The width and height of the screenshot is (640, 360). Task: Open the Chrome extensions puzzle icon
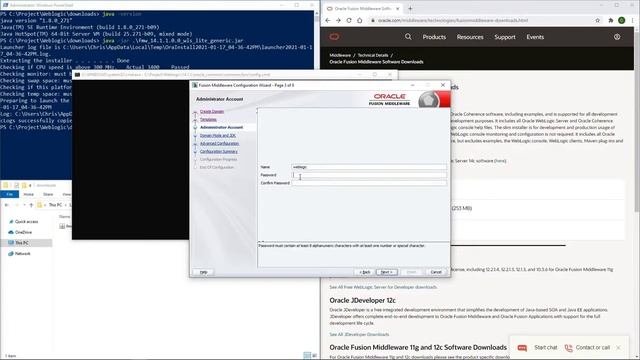pyautogui.click(x=611, y=20)
